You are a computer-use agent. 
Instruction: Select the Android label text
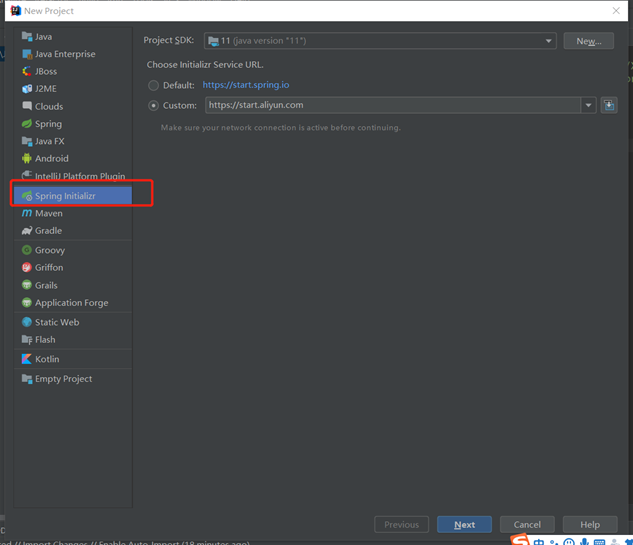52,159
